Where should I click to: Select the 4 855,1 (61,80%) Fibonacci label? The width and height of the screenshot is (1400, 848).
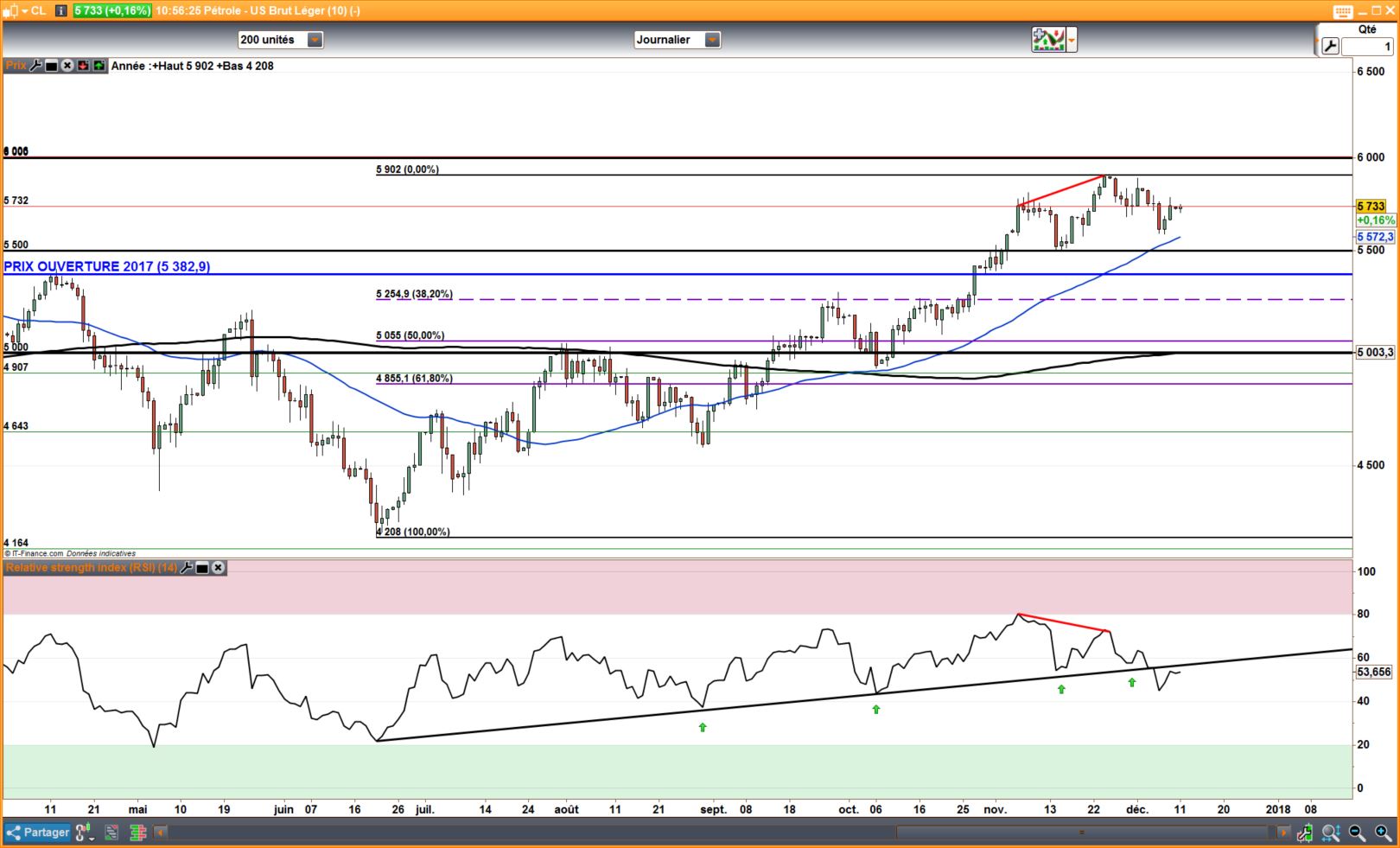tap(414, 379)
